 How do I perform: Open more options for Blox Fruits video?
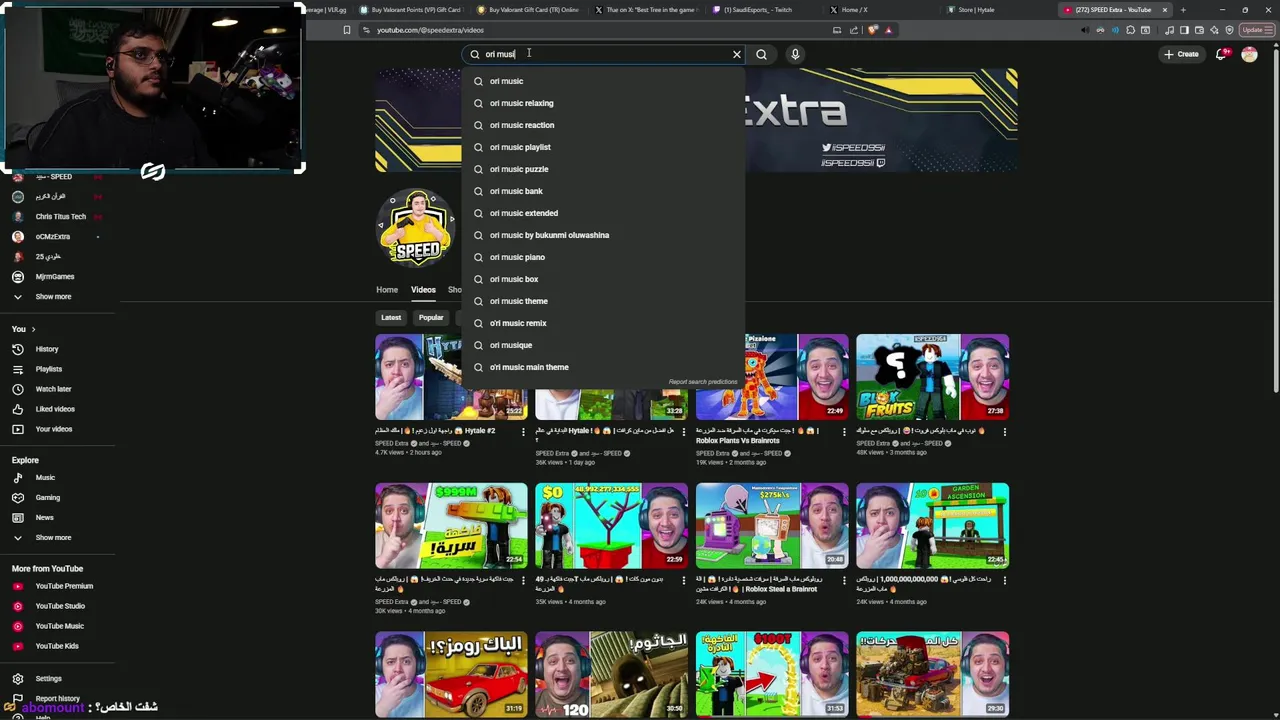point(1004,432)
